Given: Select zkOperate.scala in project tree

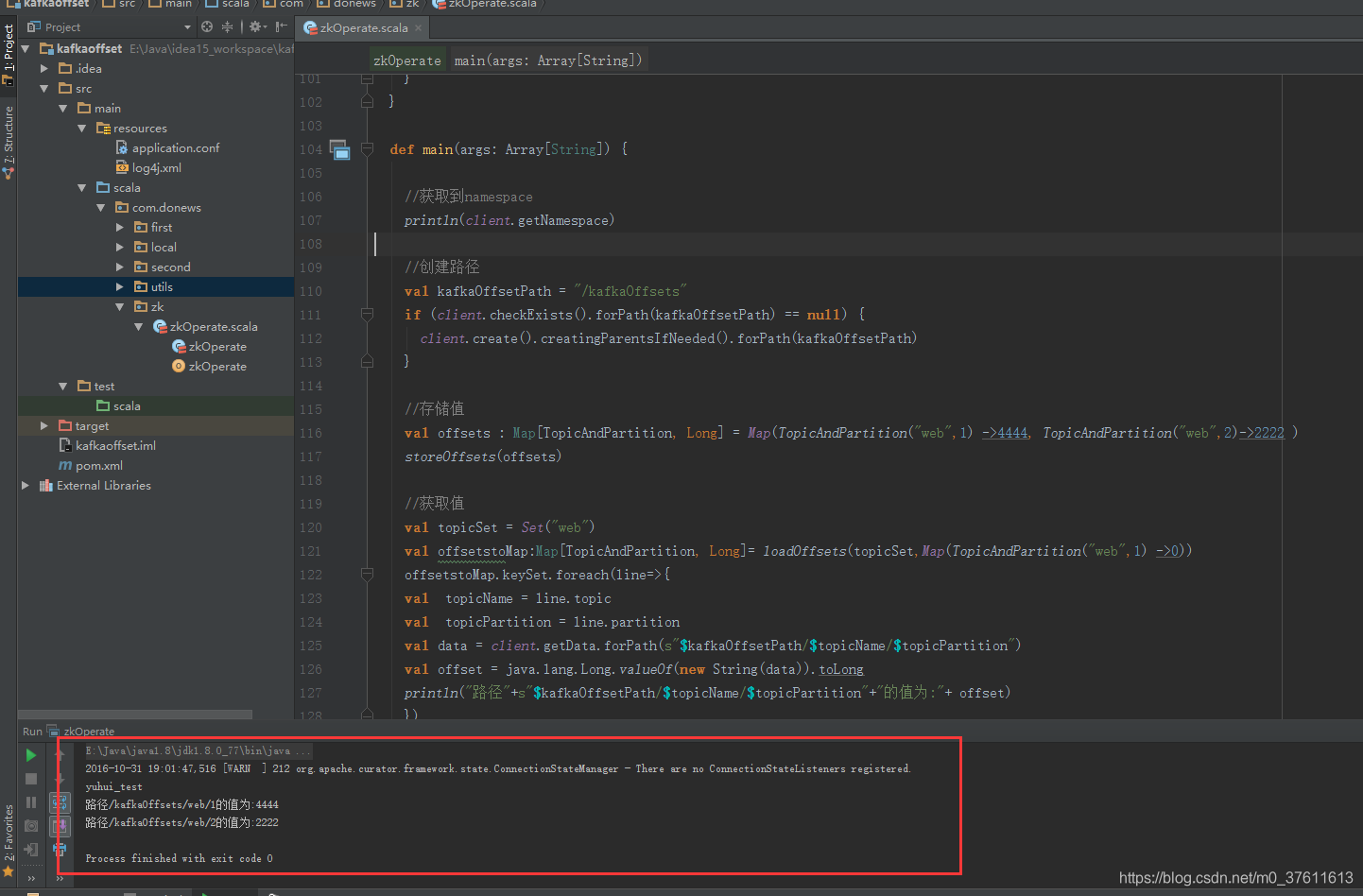Looking at the screenshot, I should (x=205, y=326).
